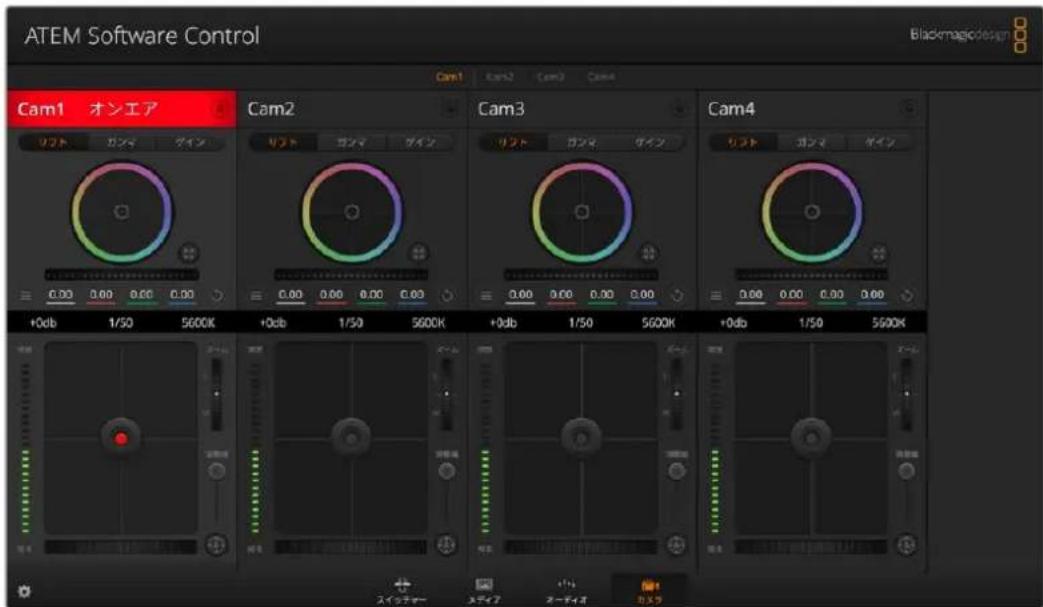Viewport: 1043px width, 607px height.
Task: Reset Cam1 color values with circular arrow
Action: click(x=218, y=296)
